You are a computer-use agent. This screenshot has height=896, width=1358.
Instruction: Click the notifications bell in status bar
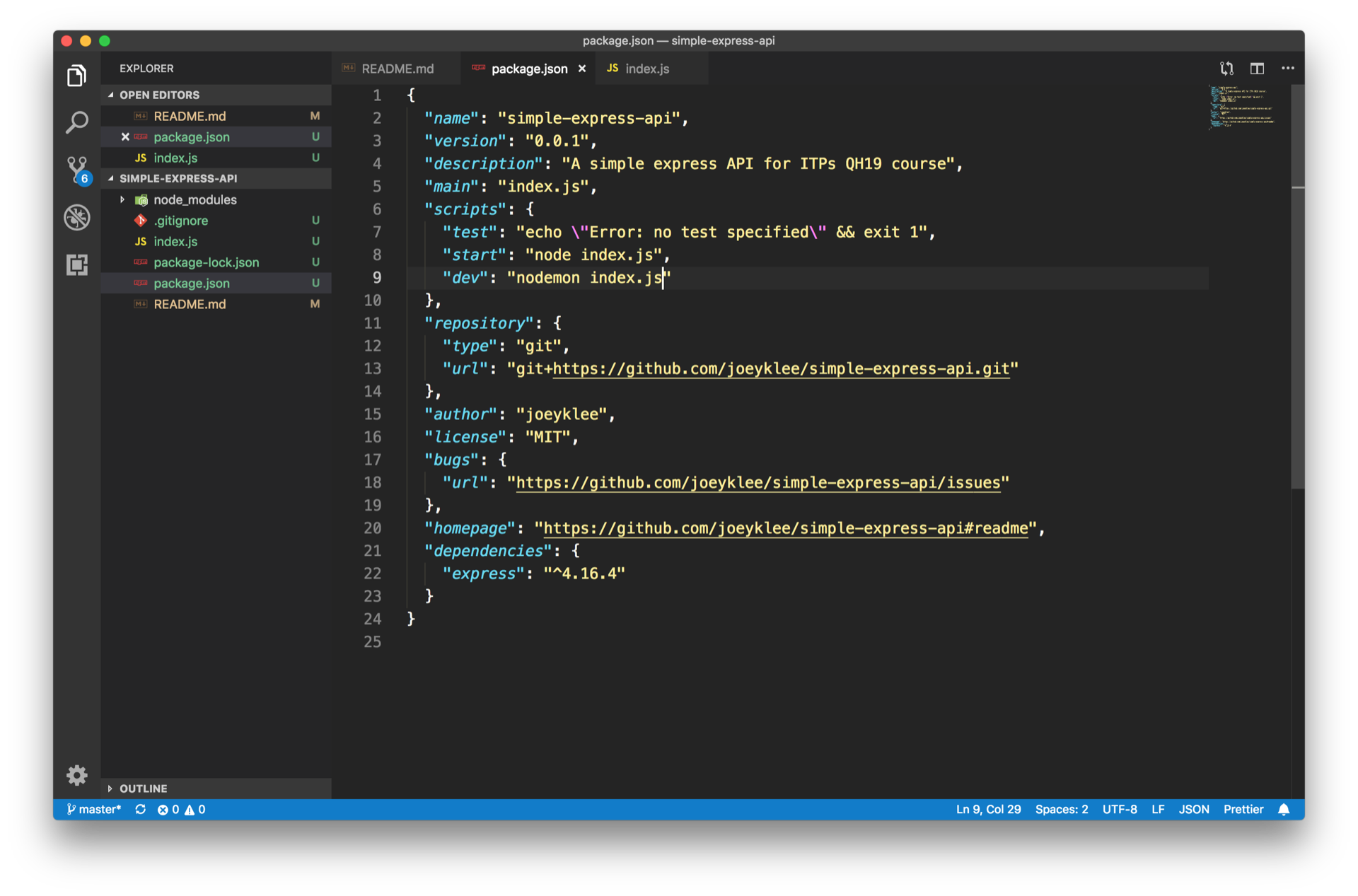point(1284,809)
